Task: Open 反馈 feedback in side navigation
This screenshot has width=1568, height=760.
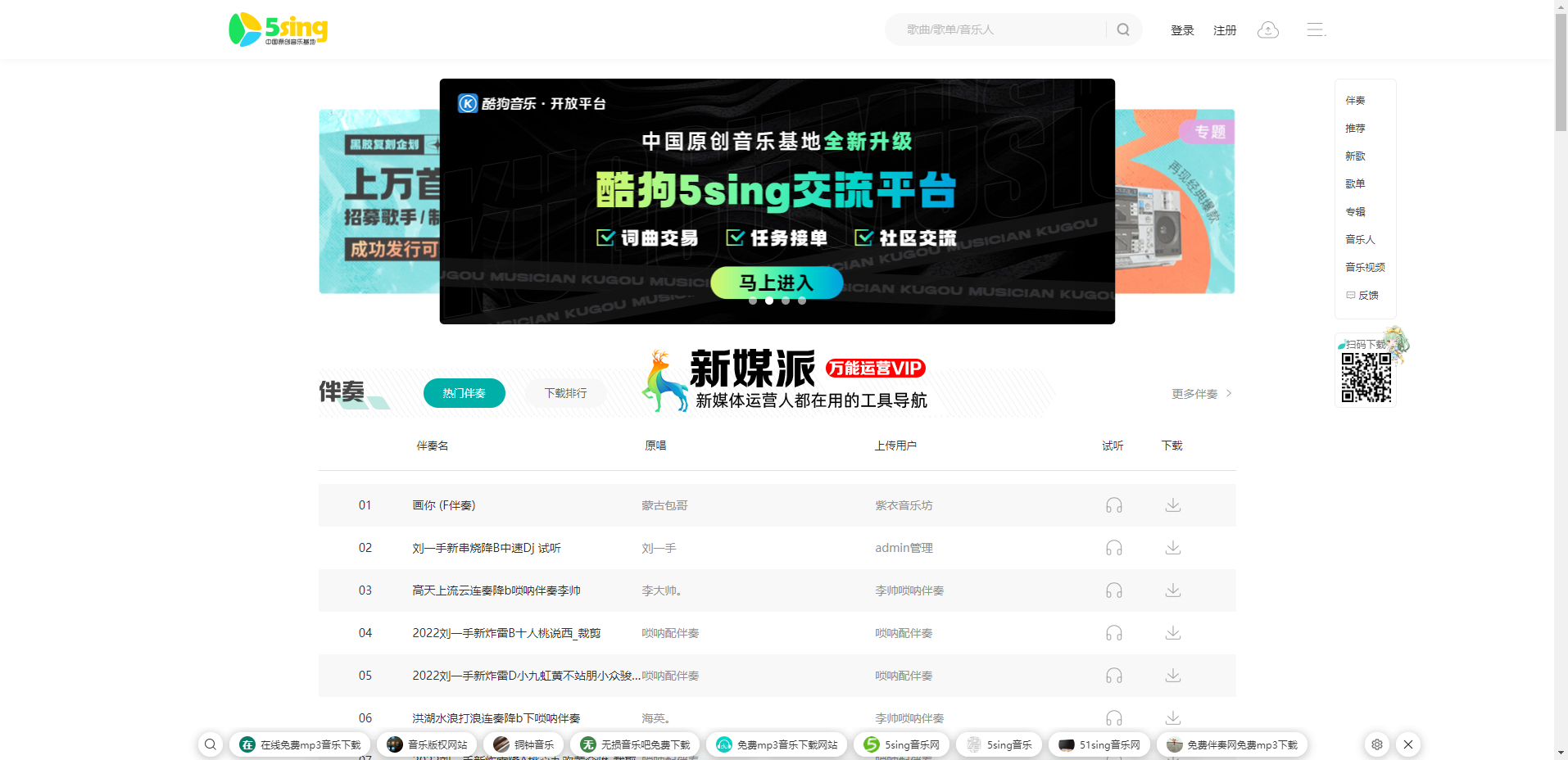Action: click(x=1362, y=296)
